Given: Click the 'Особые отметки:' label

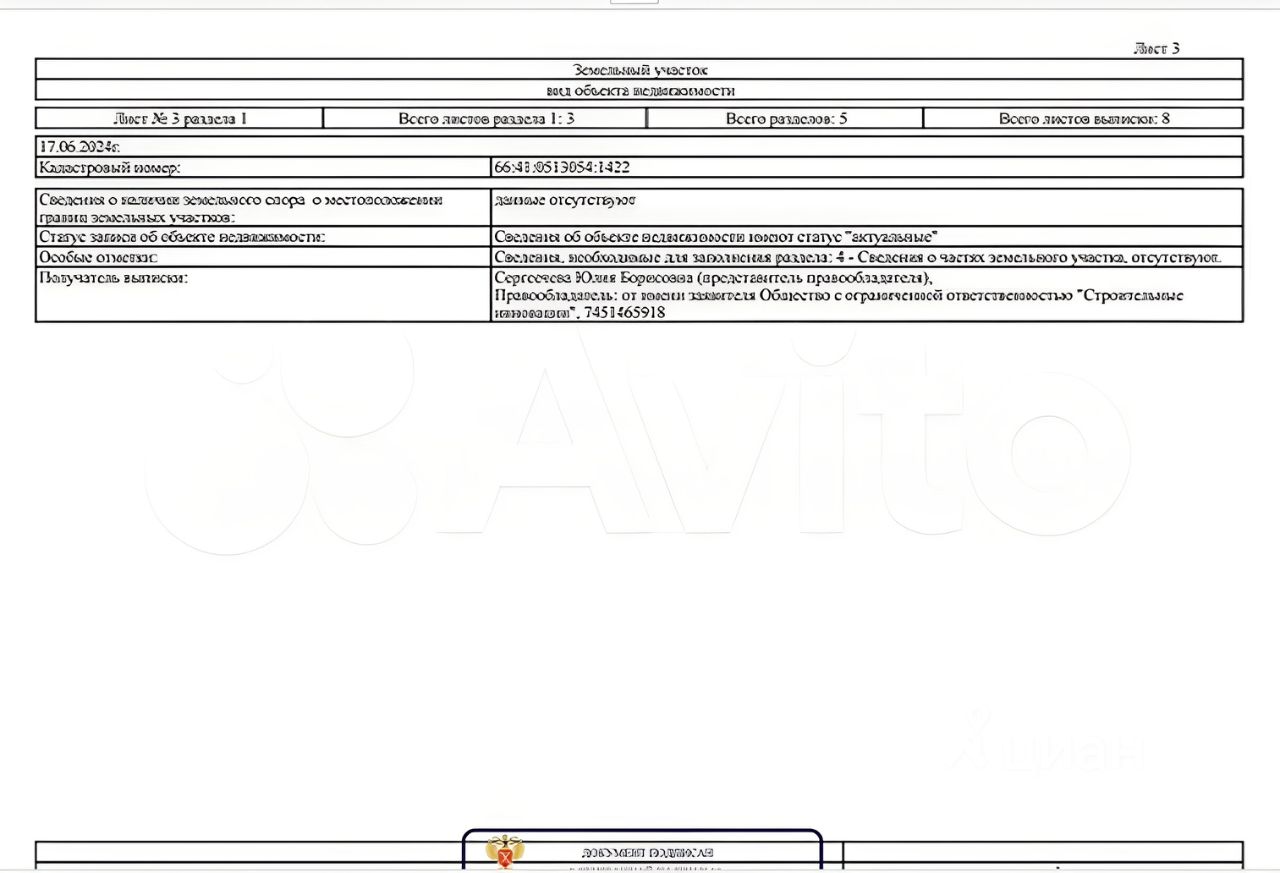Looking at the screenshot, I should point(98,258).
